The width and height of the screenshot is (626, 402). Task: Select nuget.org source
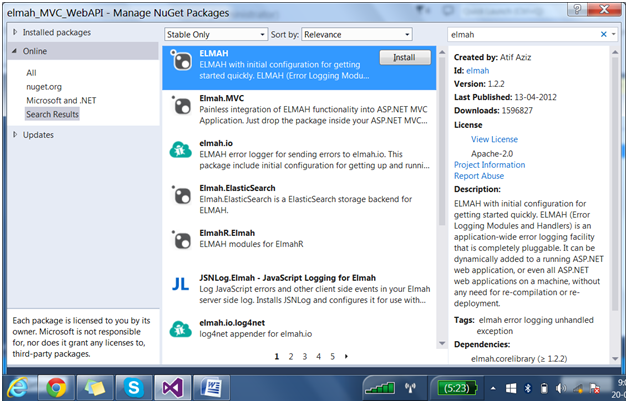[44, 87]
